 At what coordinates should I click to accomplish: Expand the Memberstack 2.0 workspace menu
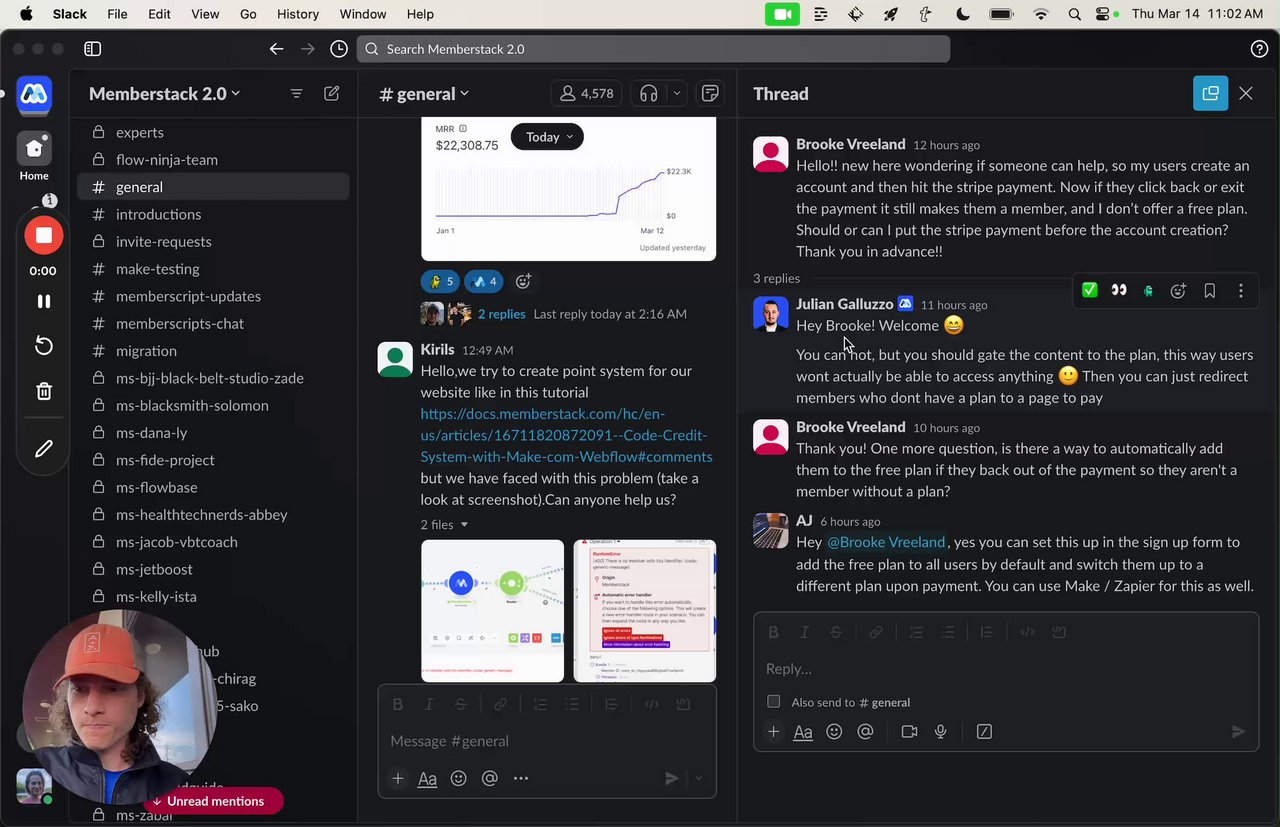pos(164,93)
